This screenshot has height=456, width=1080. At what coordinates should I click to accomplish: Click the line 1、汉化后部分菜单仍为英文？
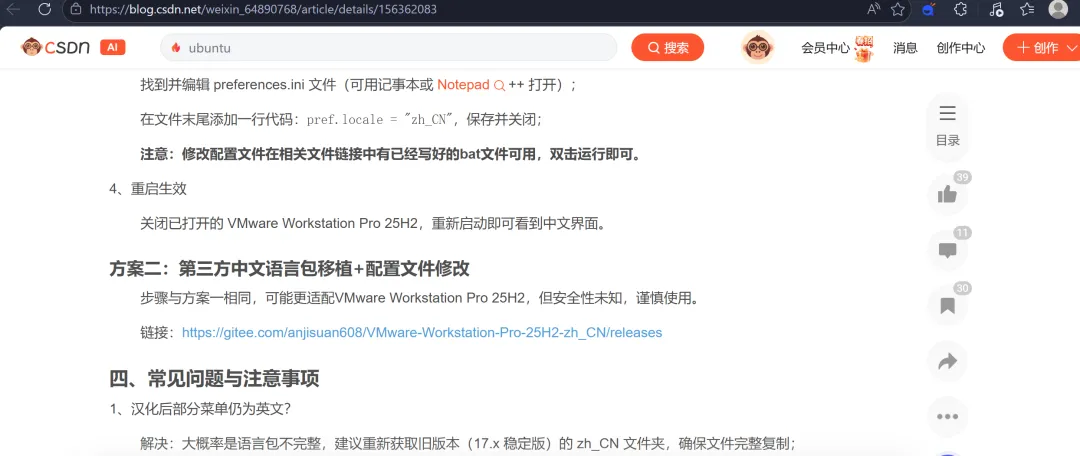200,408
